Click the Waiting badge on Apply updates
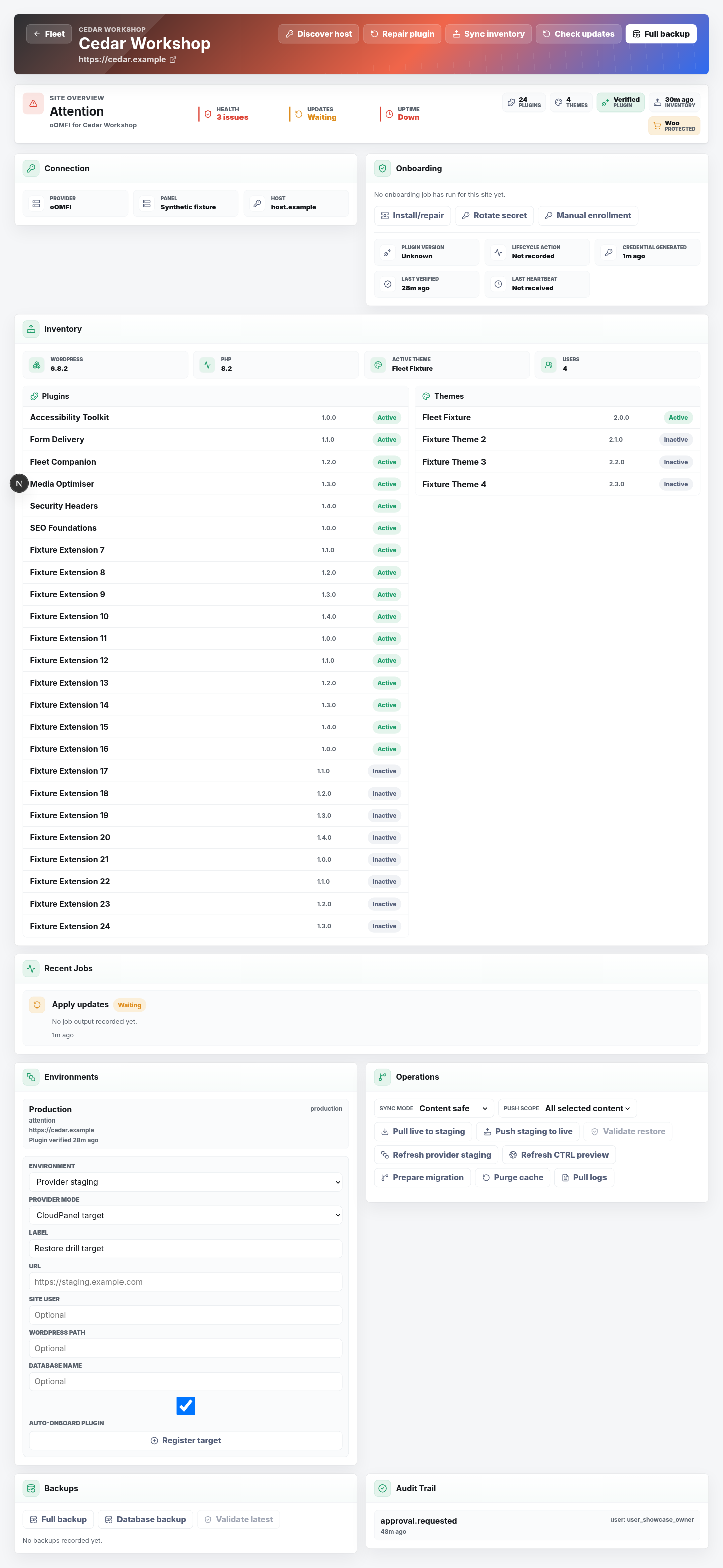The height and width of the screenshot is (1568, 723). point(130,1005)
